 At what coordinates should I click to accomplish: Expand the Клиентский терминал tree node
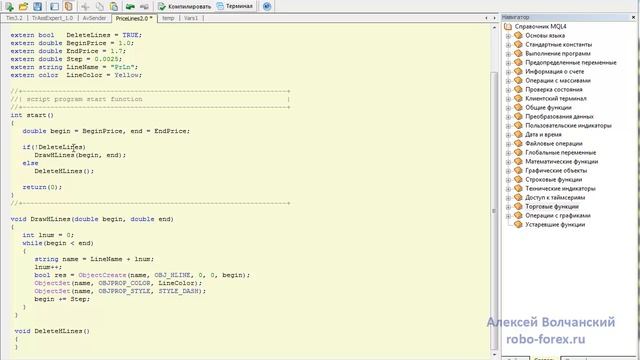coord(508,99)
